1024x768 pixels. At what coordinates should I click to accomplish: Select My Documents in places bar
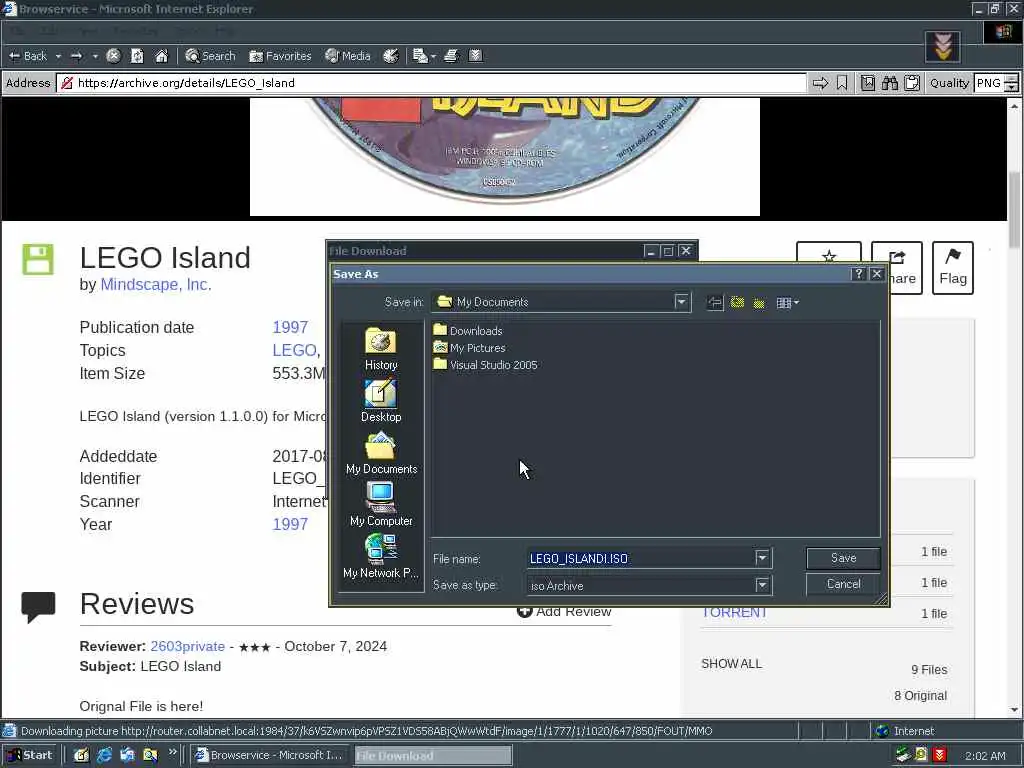(381, 453)
